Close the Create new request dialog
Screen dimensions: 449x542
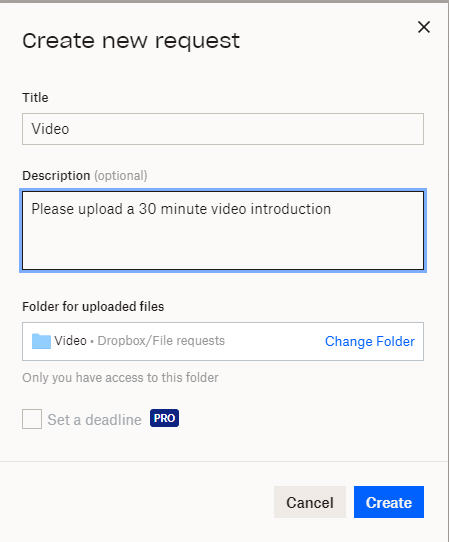pyautogui.click(x=424, y=27)
